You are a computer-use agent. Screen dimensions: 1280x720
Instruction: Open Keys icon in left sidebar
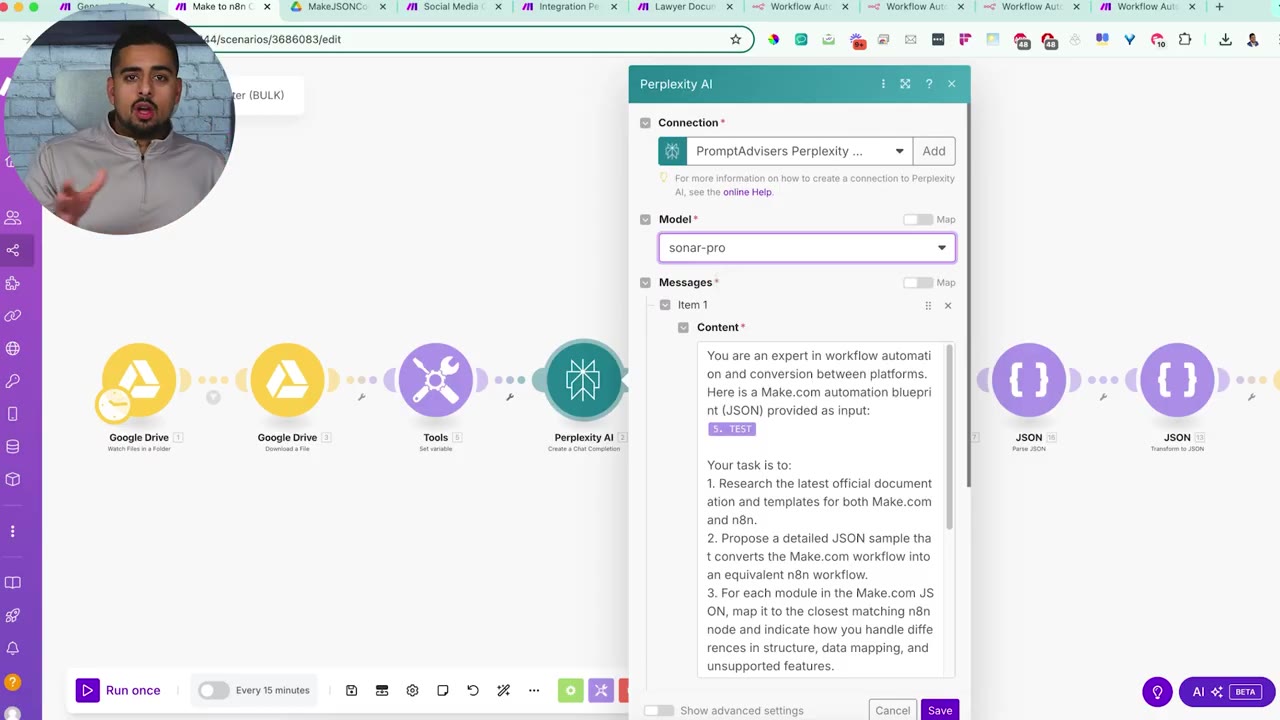click(x=13, y=381)
